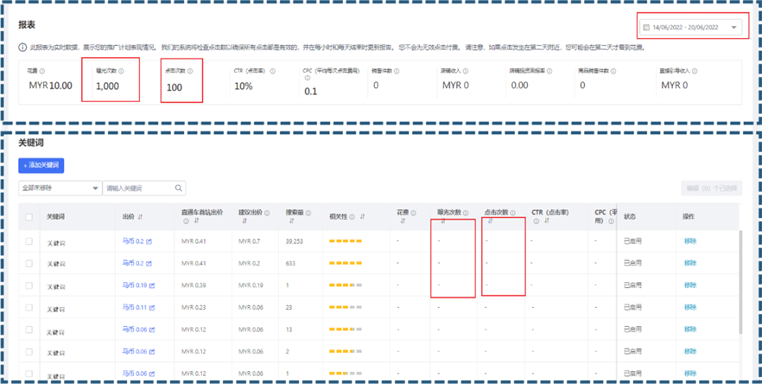This screenshot has width=762, height=384.
Task: Check the keyword row checkbox with bid 0.19
Action: click(29, 285)
